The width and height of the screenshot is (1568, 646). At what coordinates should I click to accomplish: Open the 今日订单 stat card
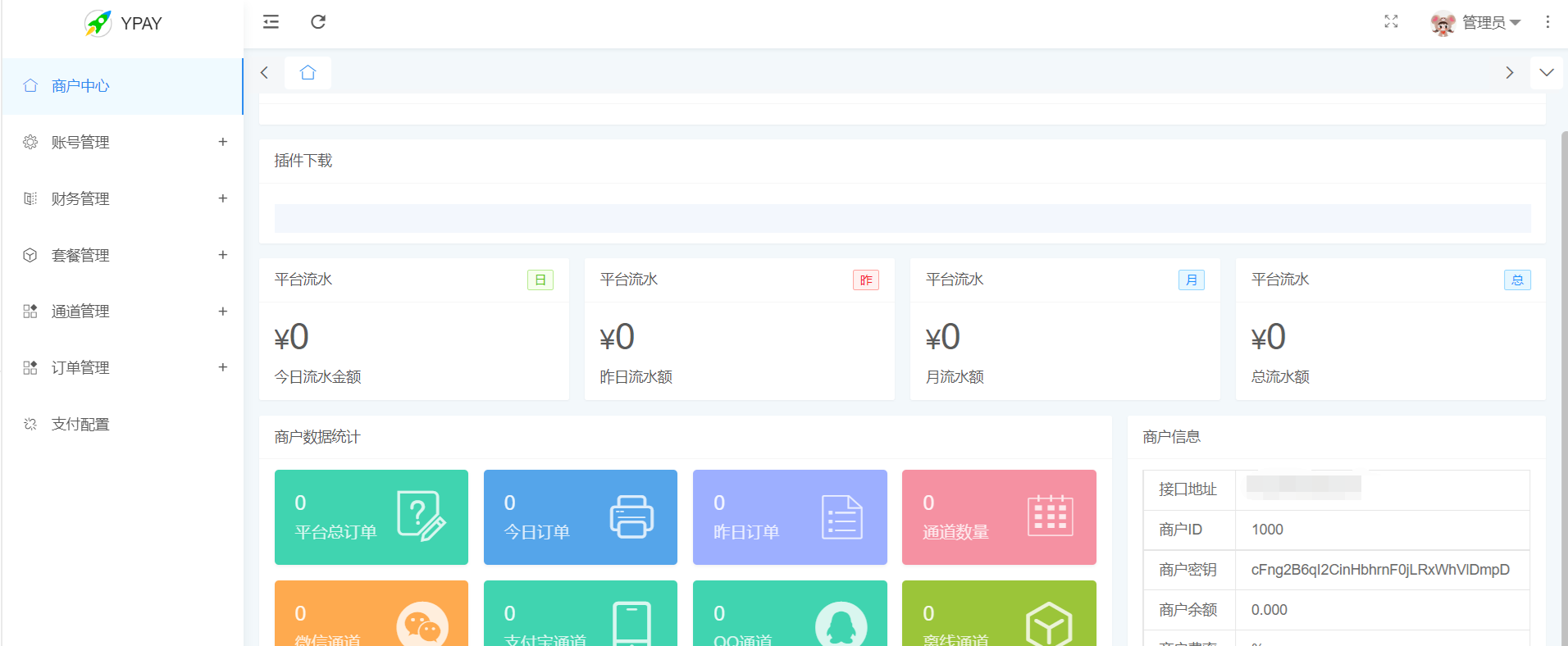581,517
